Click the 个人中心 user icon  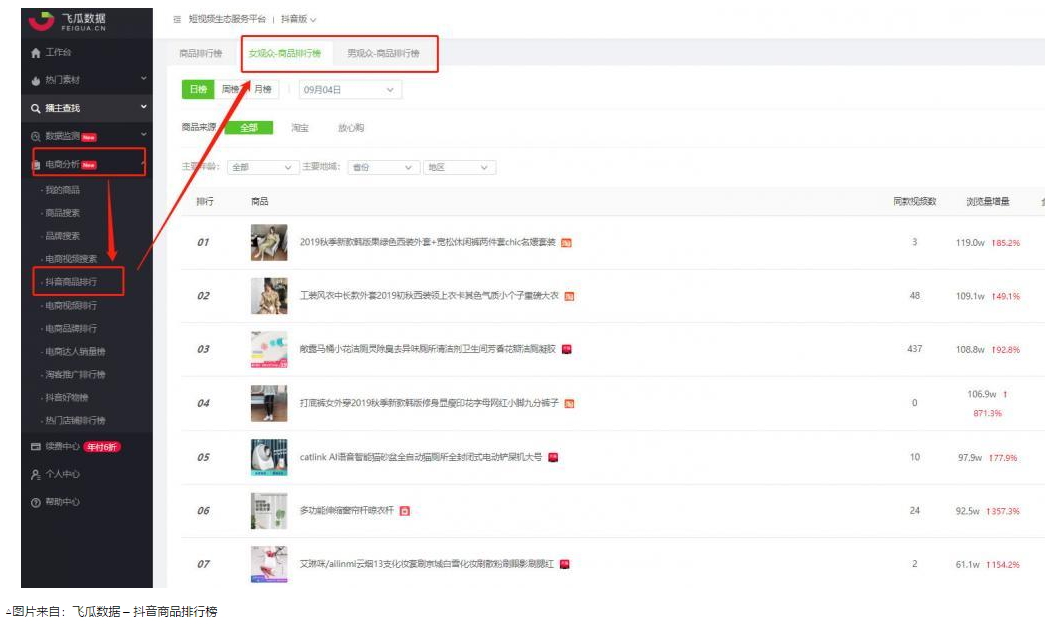(36, 474)
